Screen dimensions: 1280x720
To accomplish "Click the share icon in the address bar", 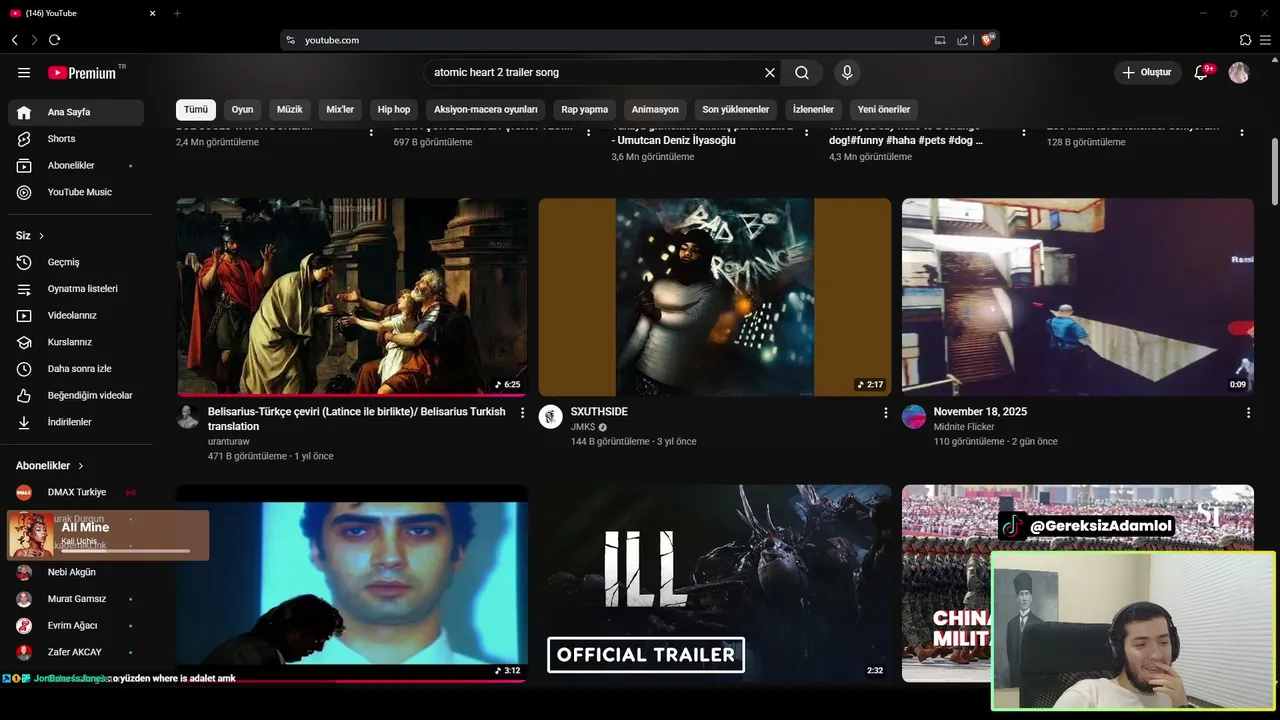I will [962, 40].
